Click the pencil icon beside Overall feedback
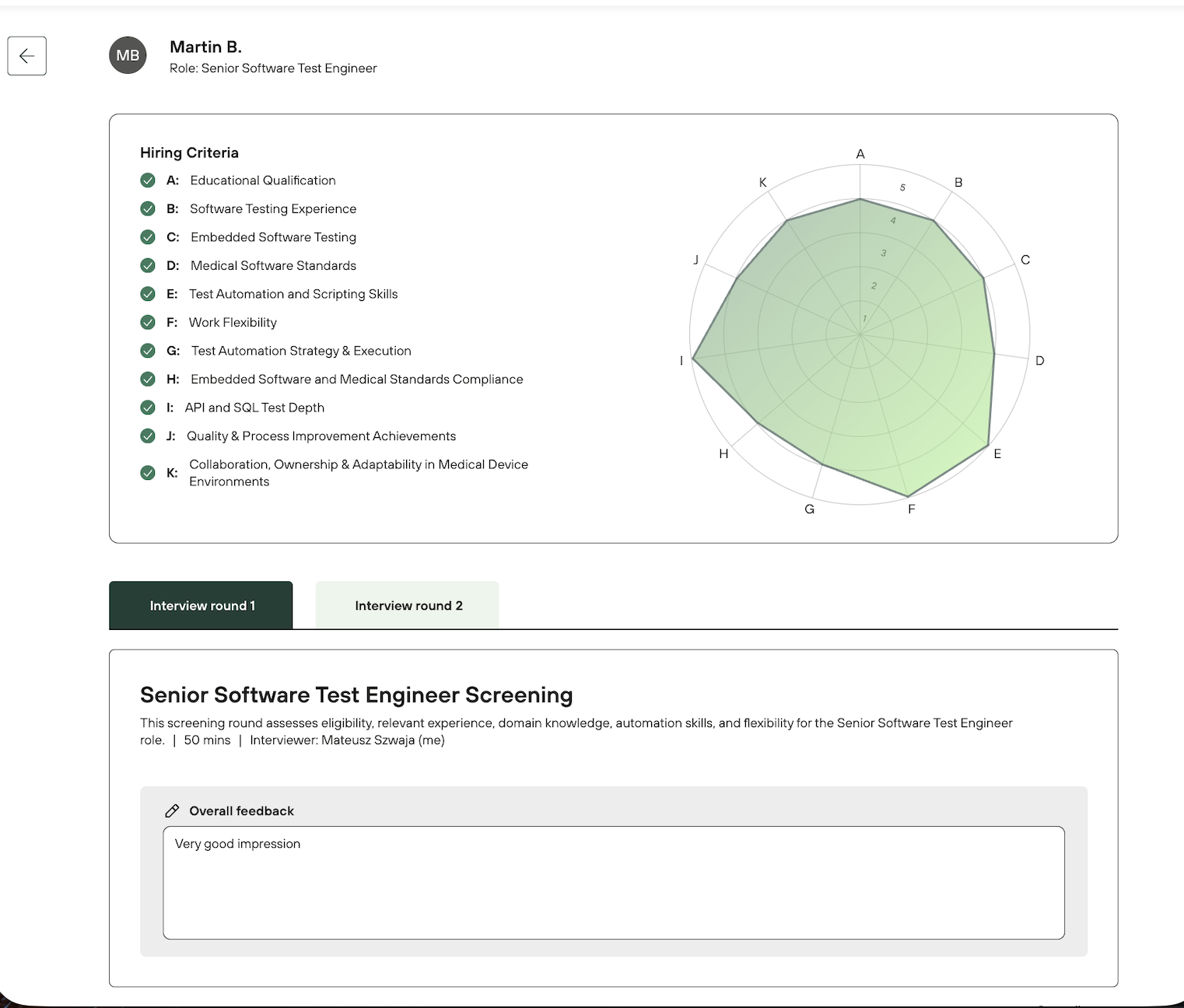The width and height of the screenshot is (1184, 1008). [x=172, y=810]
